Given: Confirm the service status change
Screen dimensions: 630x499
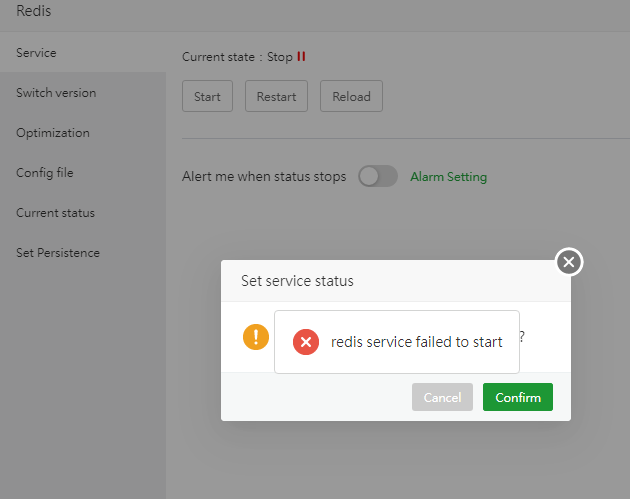Looking at the screenshot, I should pos(518,397).
